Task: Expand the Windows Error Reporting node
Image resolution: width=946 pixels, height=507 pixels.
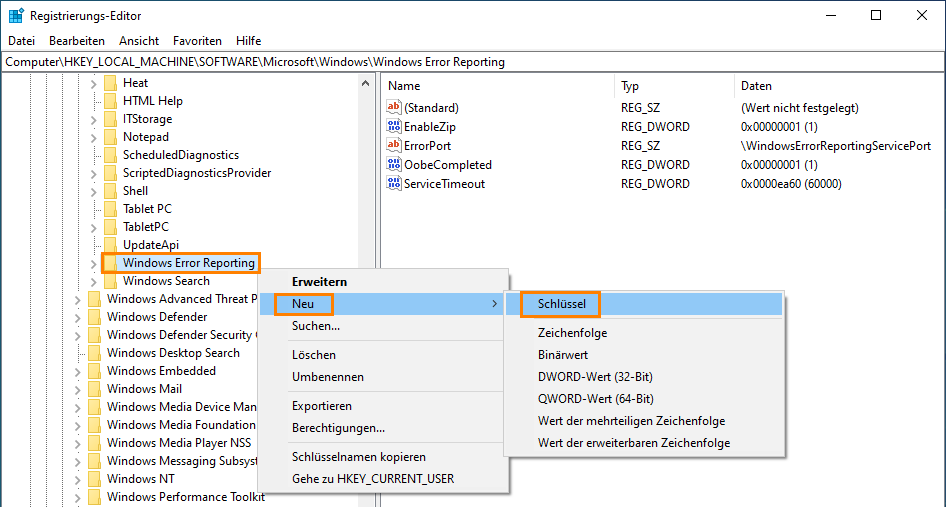Action: click(94, 264)
